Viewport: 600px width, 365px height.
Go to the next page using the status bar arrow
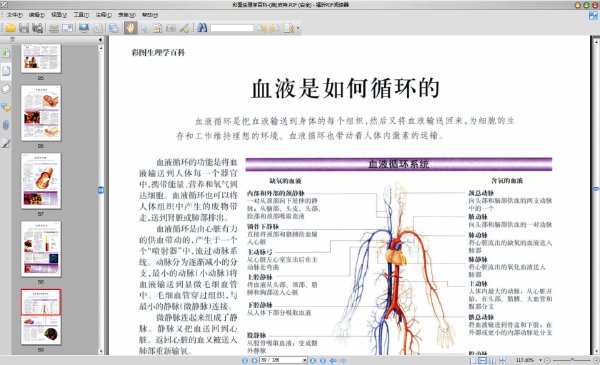pos(313,360)
